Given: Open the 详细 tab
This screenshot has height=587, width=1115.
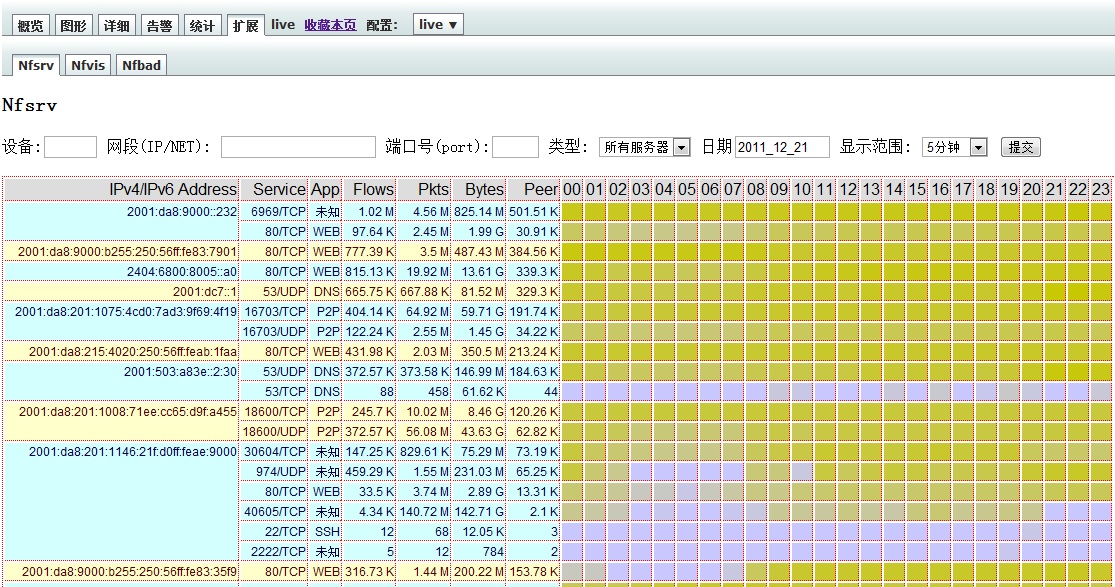Looking at the screenshot, I should 117,26.
